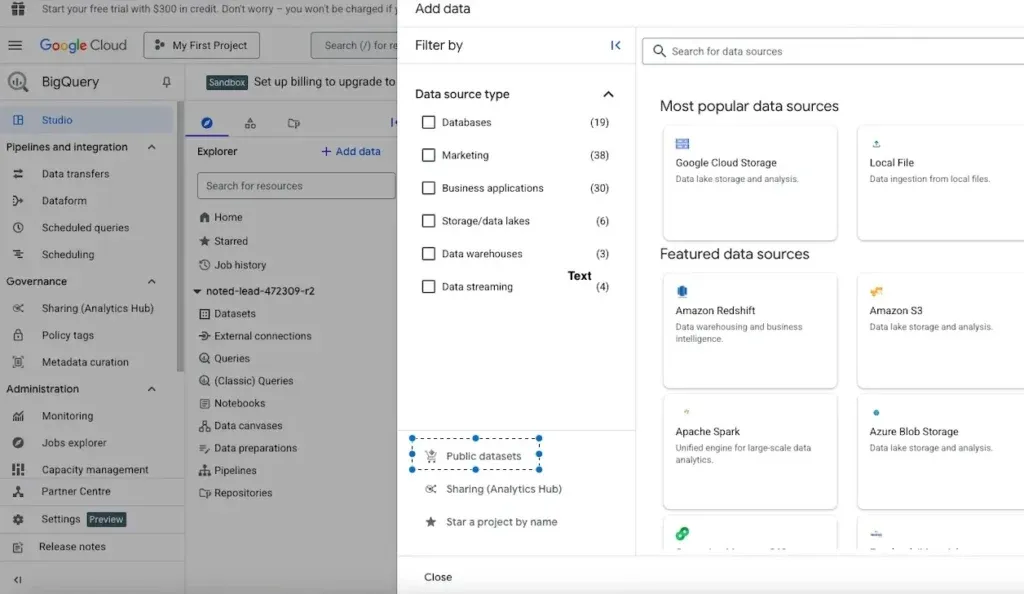
Task: Open the My First Project selector
Action: [202, 45]
